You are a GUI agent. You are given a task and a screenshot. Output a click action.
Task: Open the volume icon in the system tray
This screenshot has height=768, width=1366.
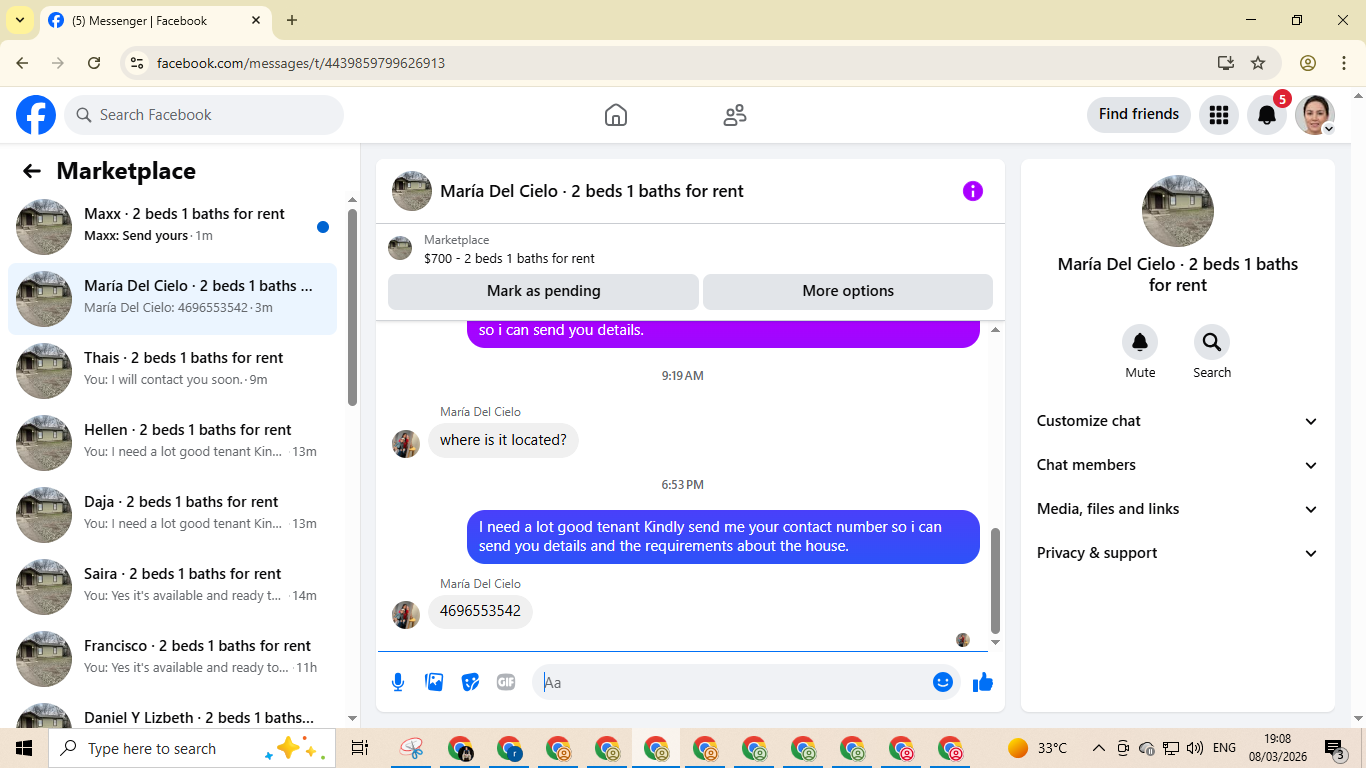[x=1194, y=748]
